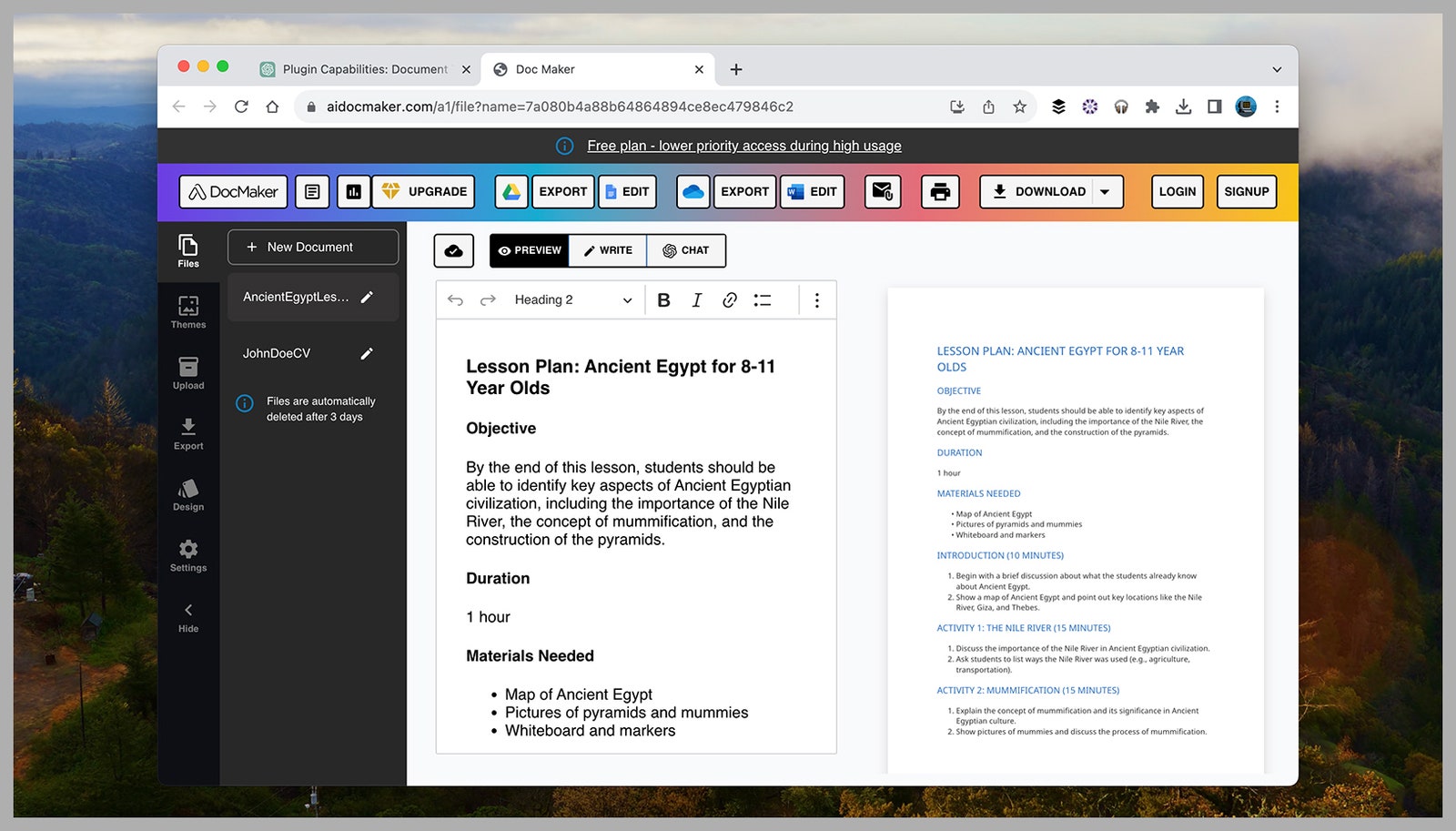Click the chart icon button in toolbar
The width and height of the screenshot is (1456, 831).
(354, 192)
